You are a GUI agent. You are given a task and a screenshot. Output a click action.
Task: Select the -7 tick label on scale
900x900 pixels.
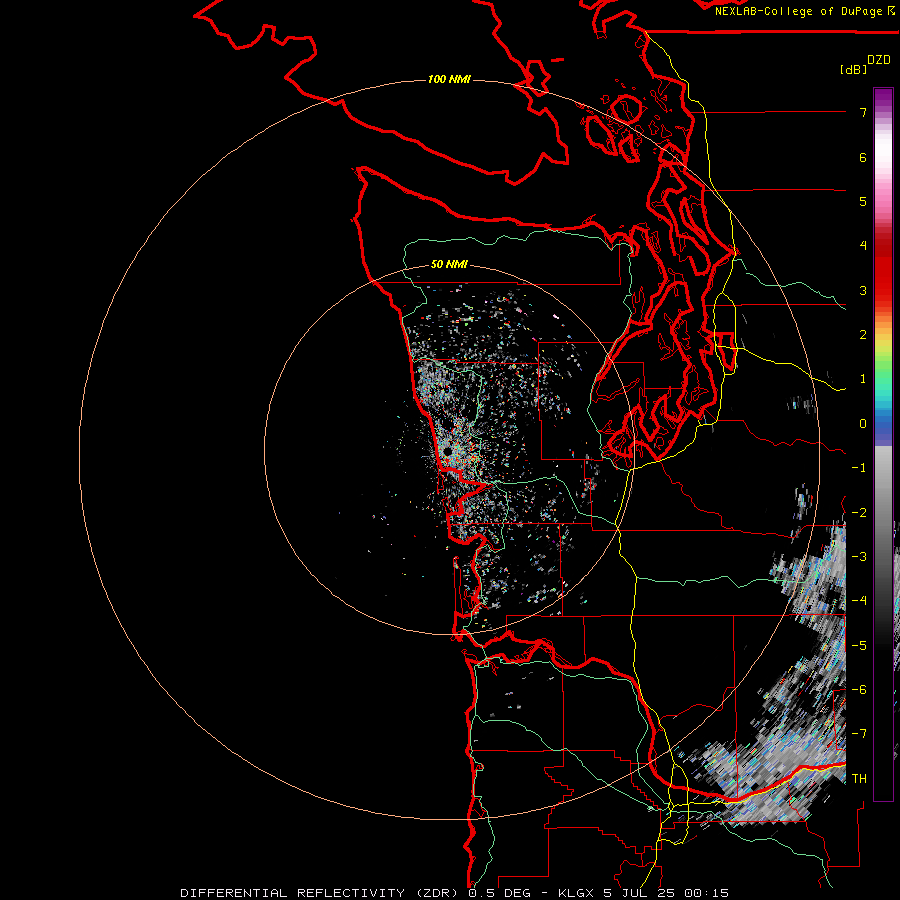click(x=859, y=734)
